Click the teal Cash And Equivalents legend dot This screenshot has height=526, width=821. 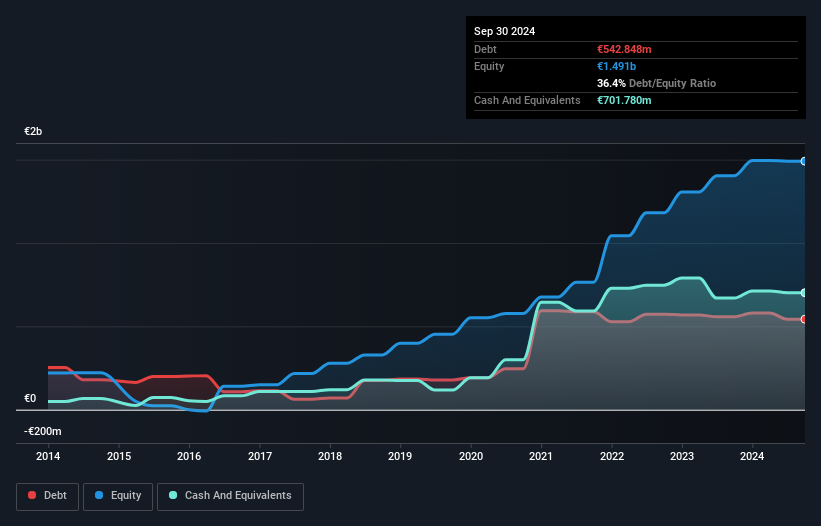click(x=173, y=495)
